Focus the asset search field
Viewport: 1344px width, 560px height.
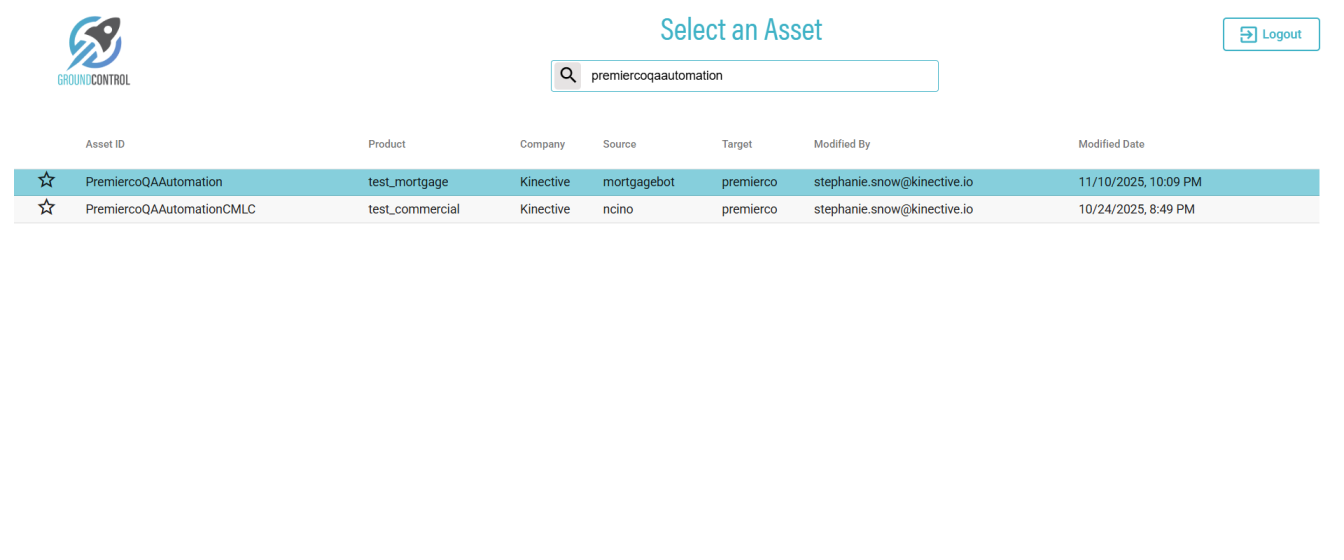pyautogui.click(x=744, y=76)
